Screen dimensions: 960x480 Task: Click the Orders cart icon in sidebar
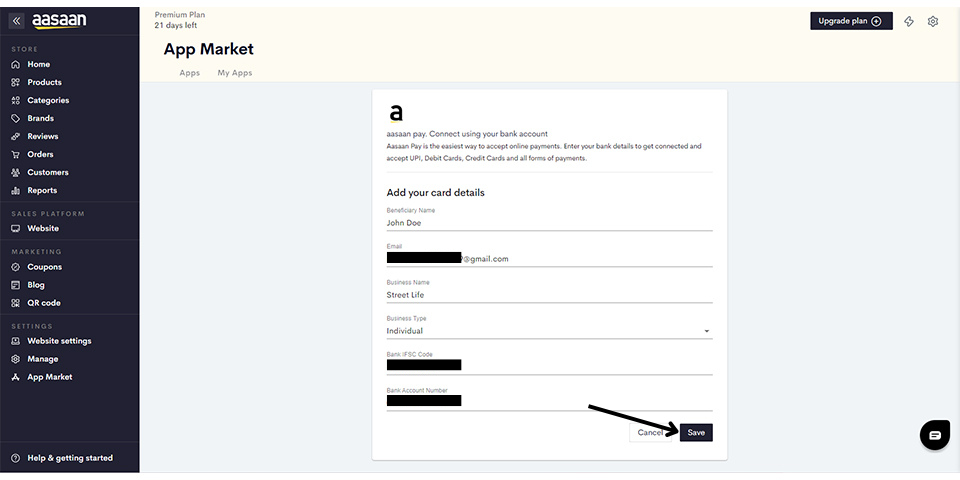(x=16, y=154)
